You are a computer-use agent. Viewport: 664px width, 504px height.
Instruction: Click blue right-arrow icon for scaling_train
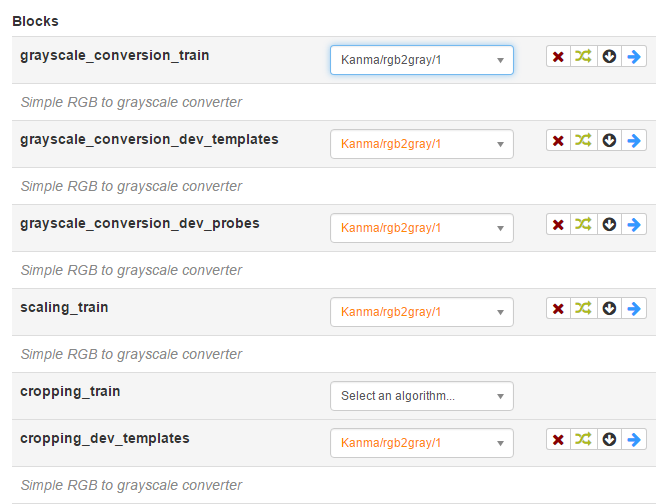coord(634,308)
